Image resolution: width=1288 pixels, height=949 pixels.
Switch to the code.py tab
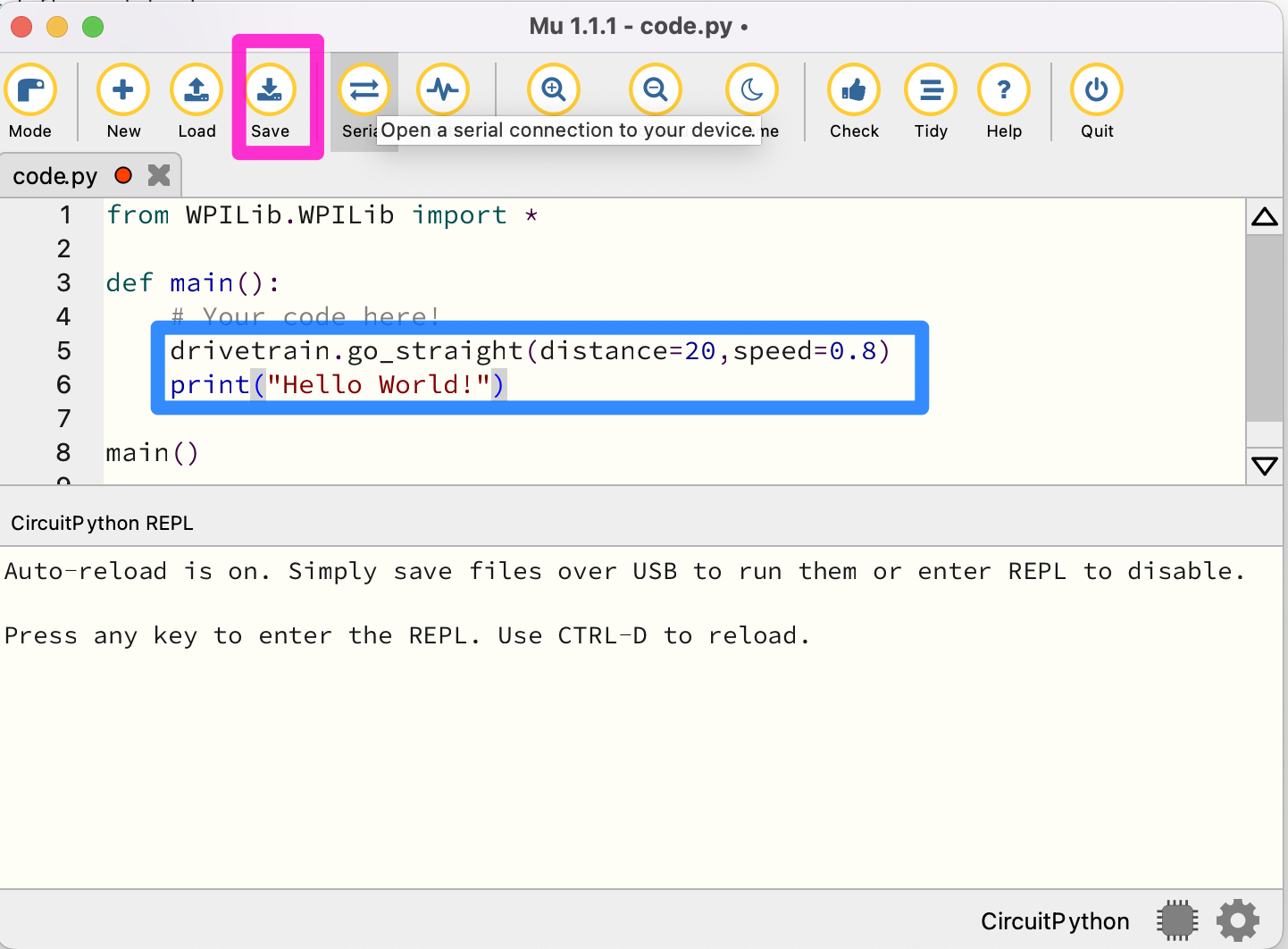coord(54,175)
